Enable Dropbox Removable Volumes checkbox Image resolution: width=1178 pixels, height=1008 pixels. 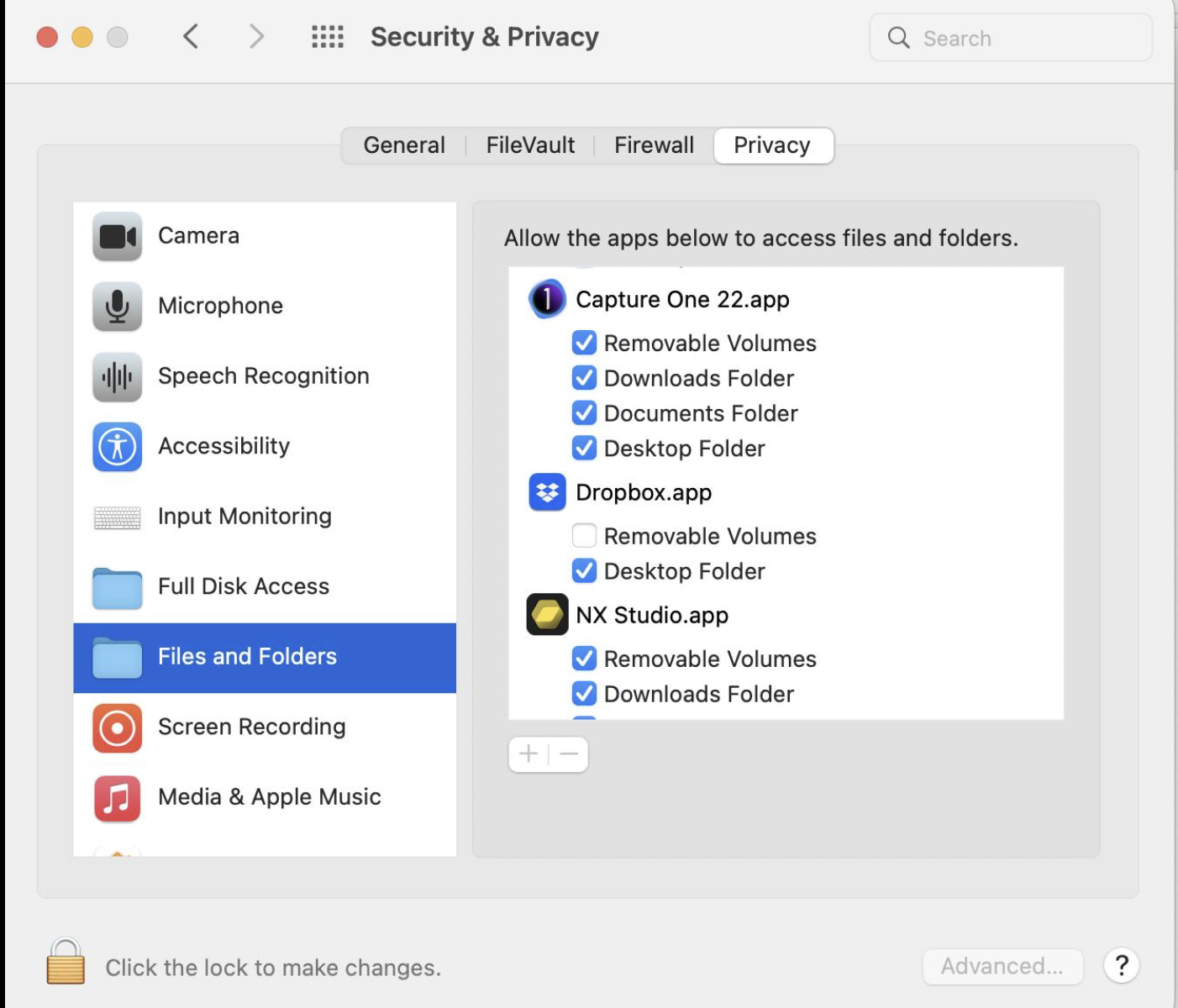584,536
